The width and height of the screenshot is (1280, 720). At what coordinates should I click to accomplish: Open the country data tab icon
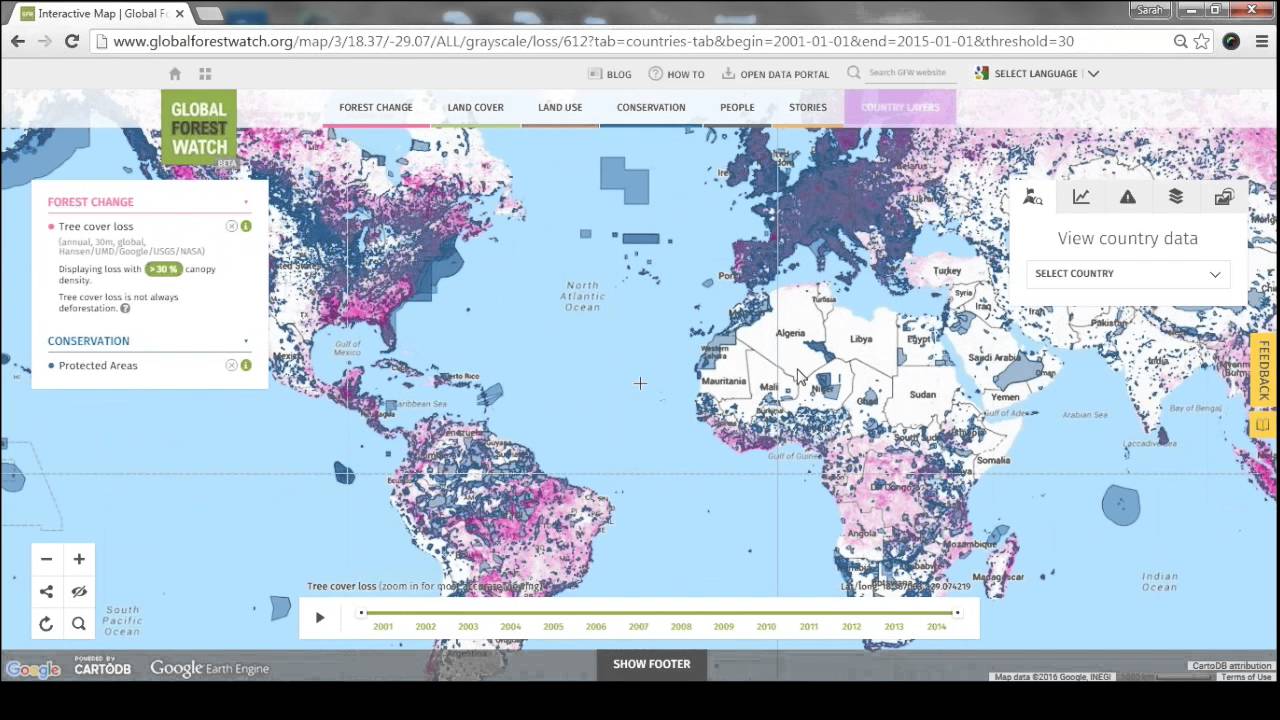pos(1033,197)
